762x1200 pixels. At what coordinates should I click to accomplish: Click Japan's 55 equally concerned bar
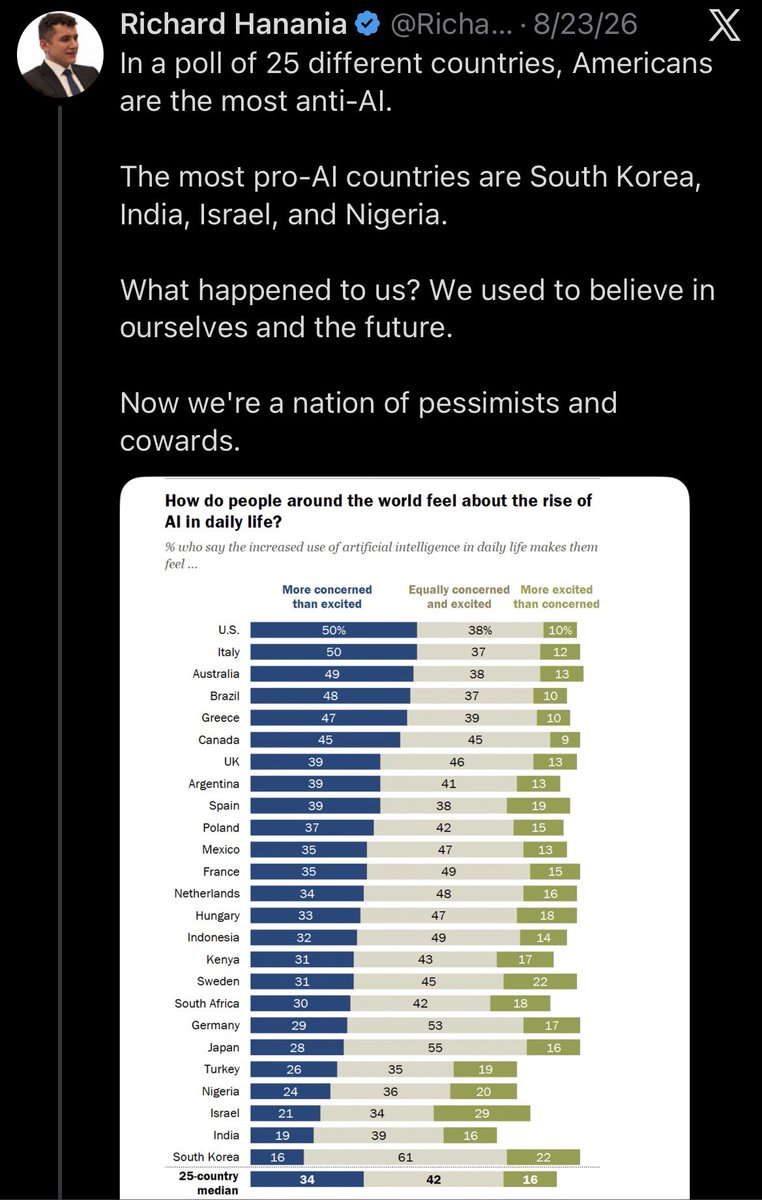(x=435, y=1047)
